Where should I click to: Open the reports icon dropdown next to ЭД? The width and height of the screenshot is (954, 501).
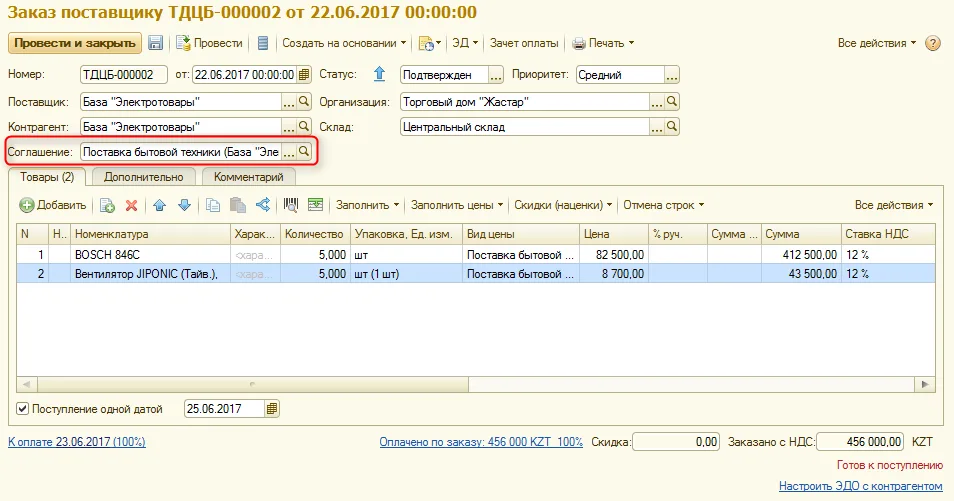tap(430, 43)
